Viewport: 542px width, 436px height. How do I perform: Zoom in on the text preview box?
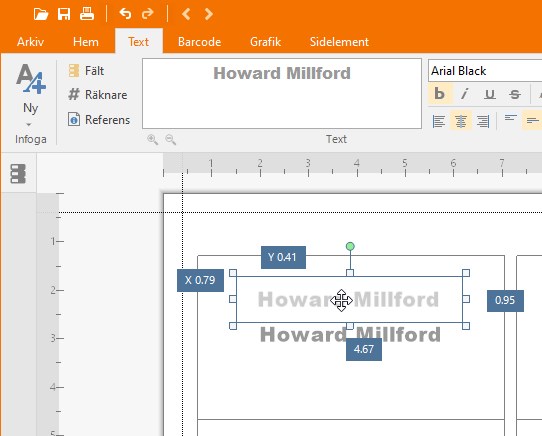tap(152, 140)
